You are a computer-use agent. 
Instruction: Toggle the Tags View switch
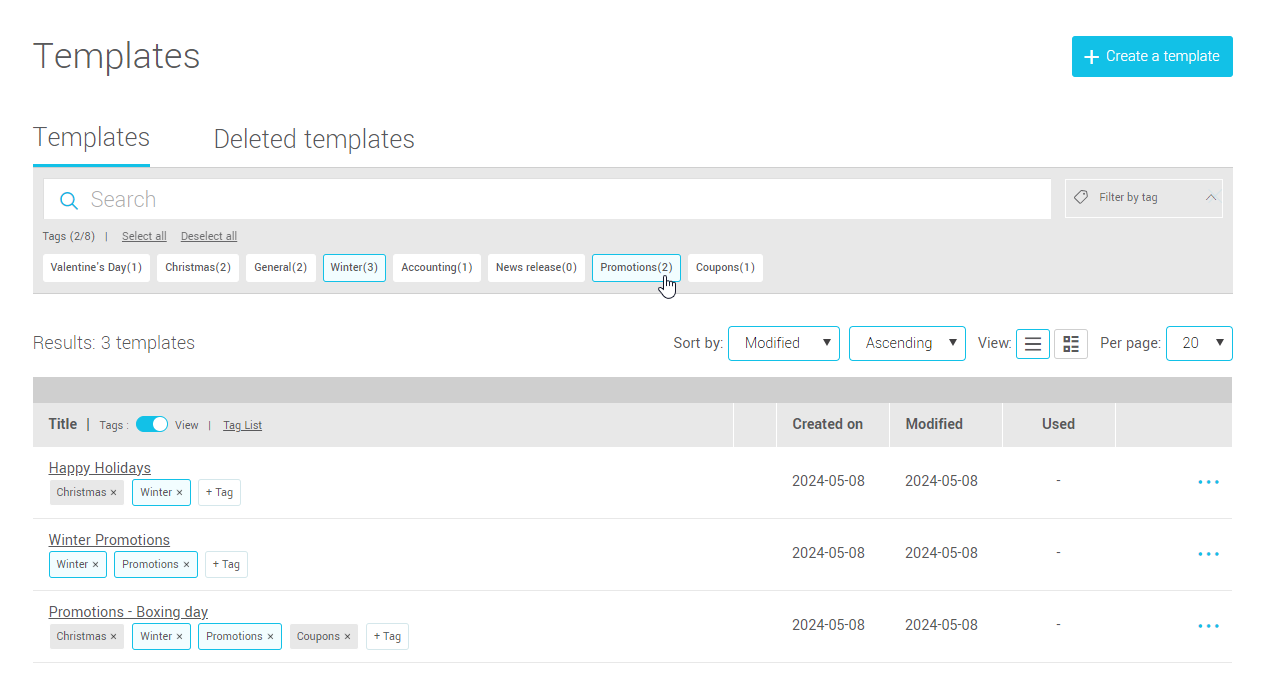[x=152, y=425]
